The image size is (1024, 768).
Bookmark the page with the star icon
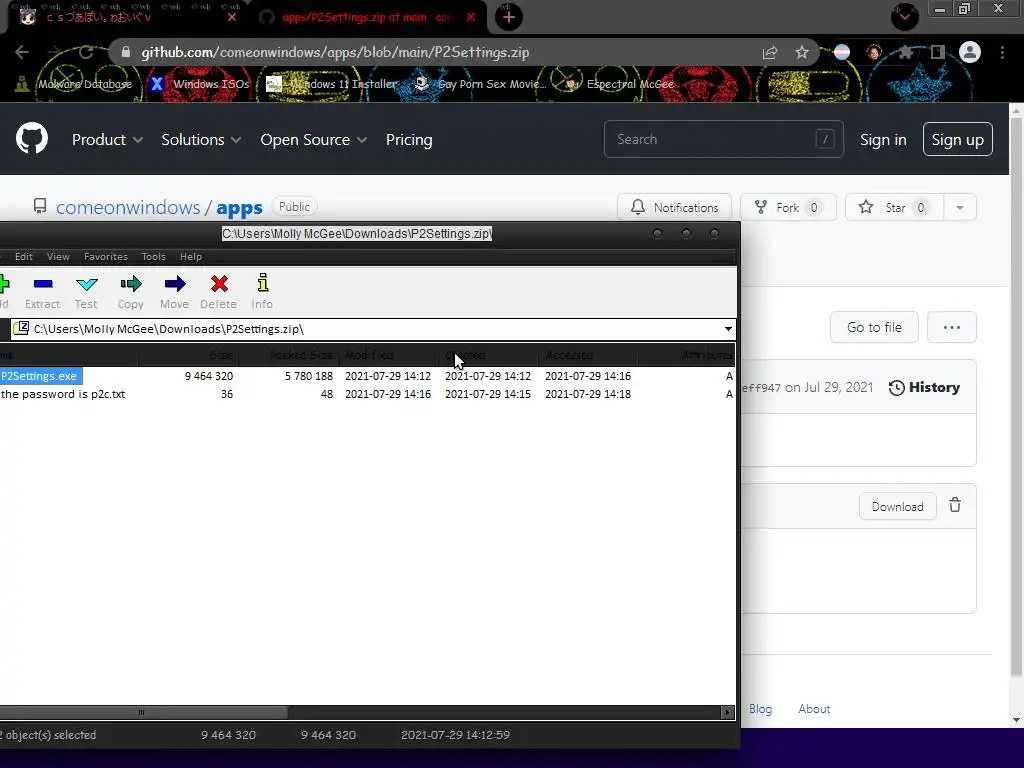pos(802,52)
